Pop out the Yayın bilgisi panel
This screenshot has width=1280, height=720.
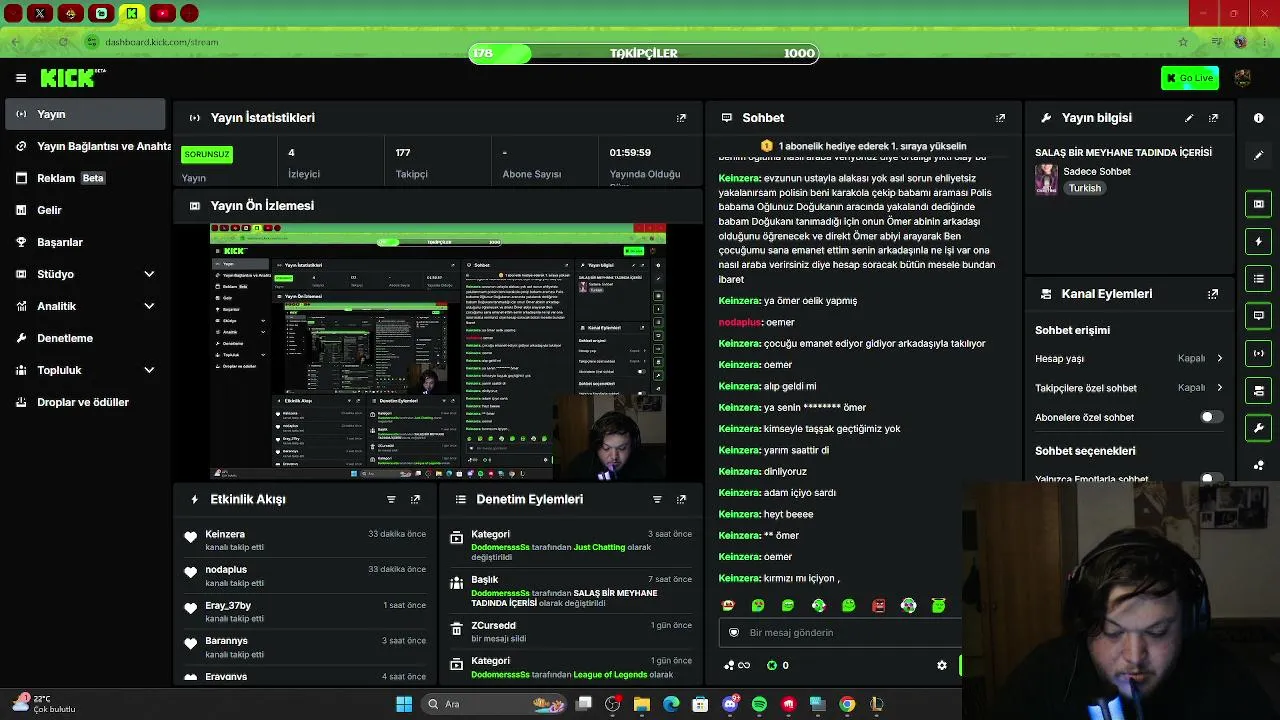pos(1213,118)
